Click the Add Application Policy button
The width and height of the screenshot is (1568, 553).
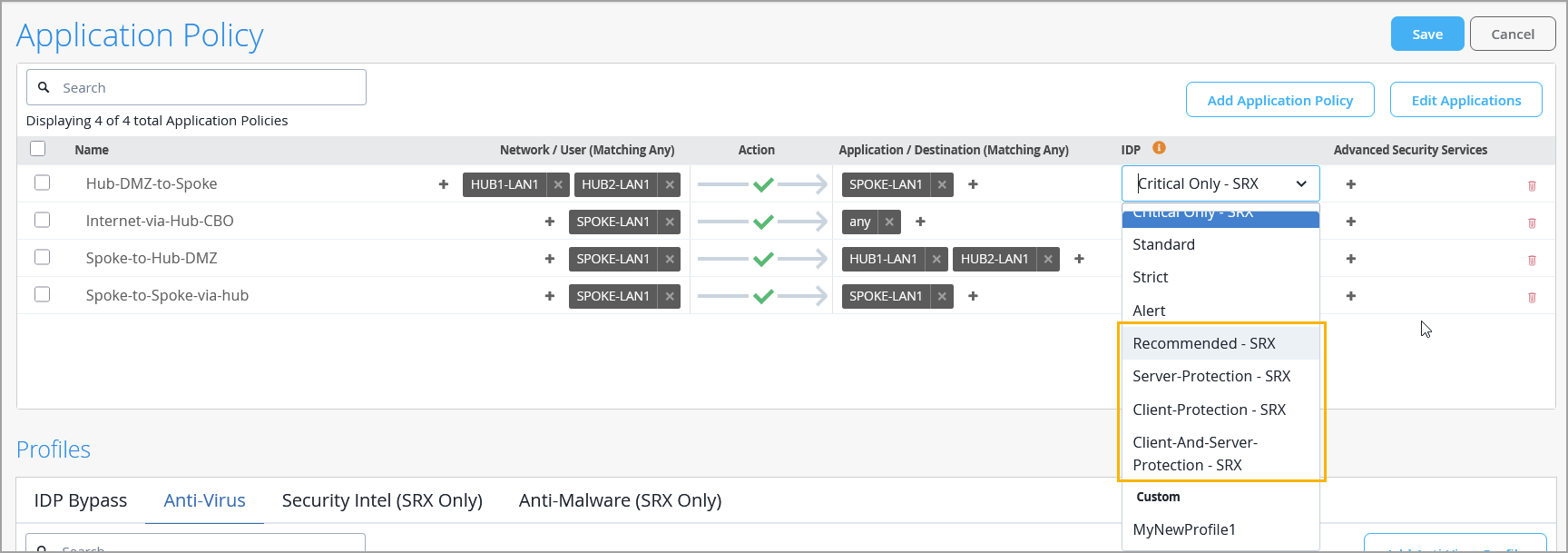coord(1279,100)
